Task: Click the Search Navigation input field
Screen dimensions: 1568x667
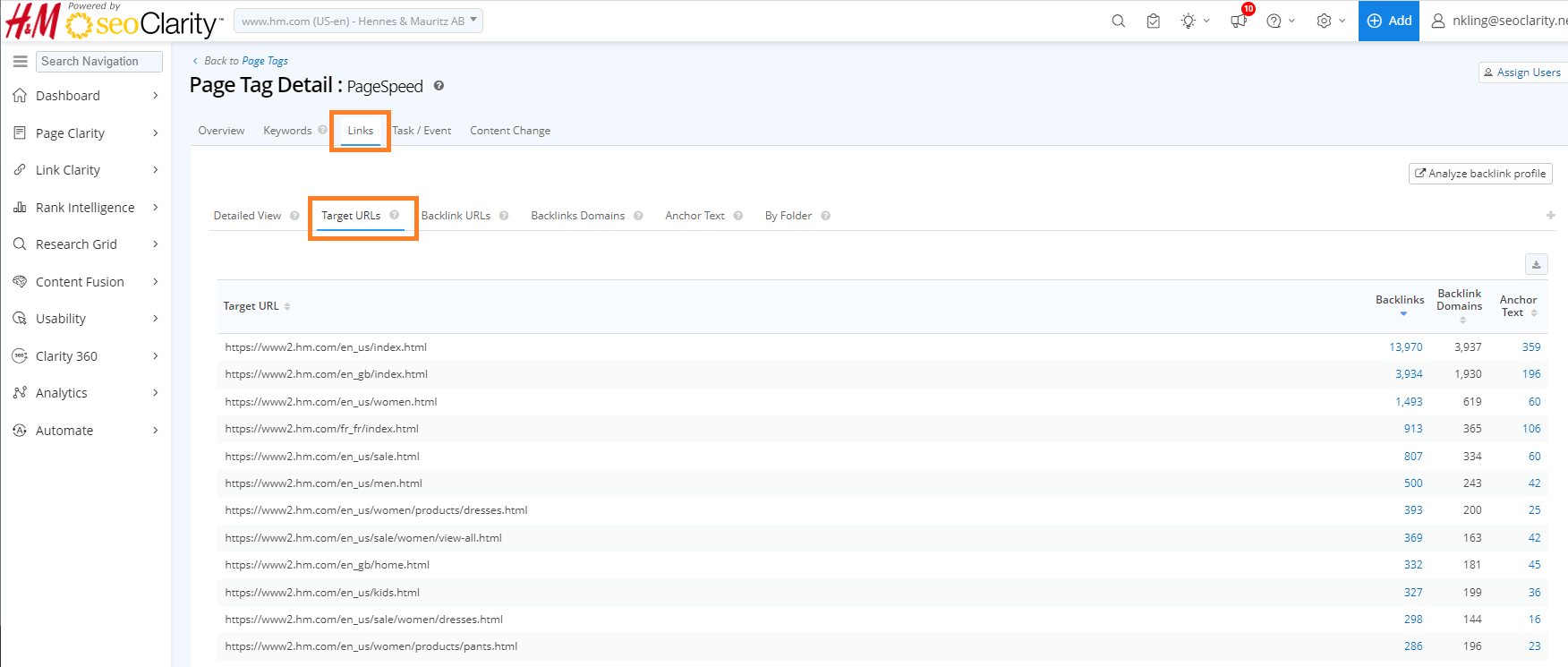Action: [99, 61]
